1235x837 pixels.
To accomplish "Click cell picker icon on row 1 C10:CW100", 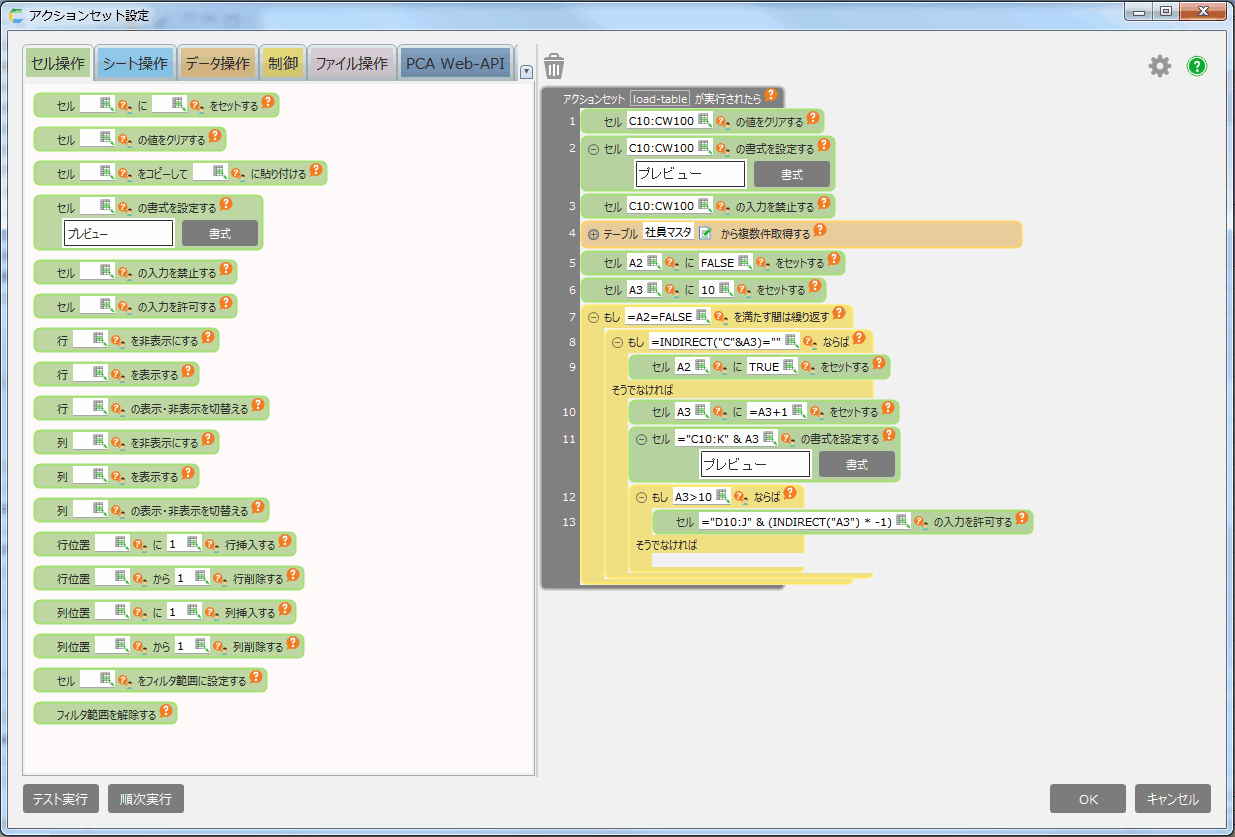I will coord(704,121).
